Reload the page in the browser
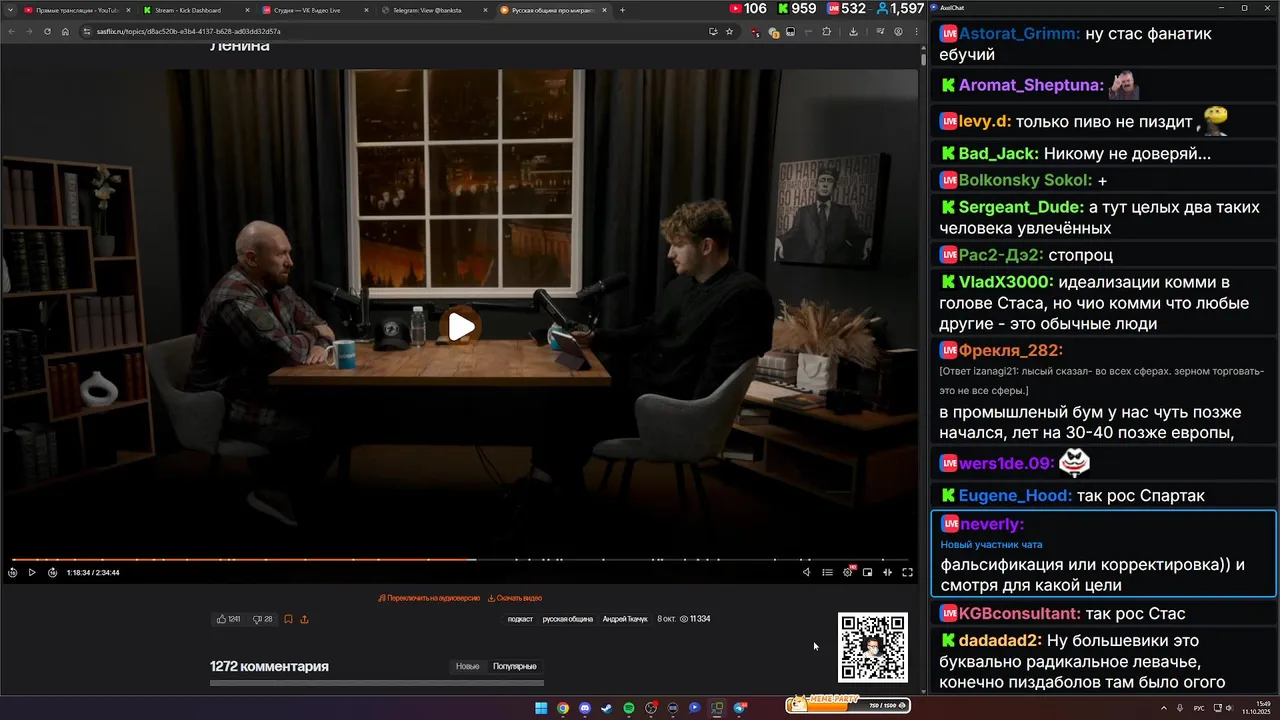1280x720 pixels. pyautogui.click(x=46, y=31)
